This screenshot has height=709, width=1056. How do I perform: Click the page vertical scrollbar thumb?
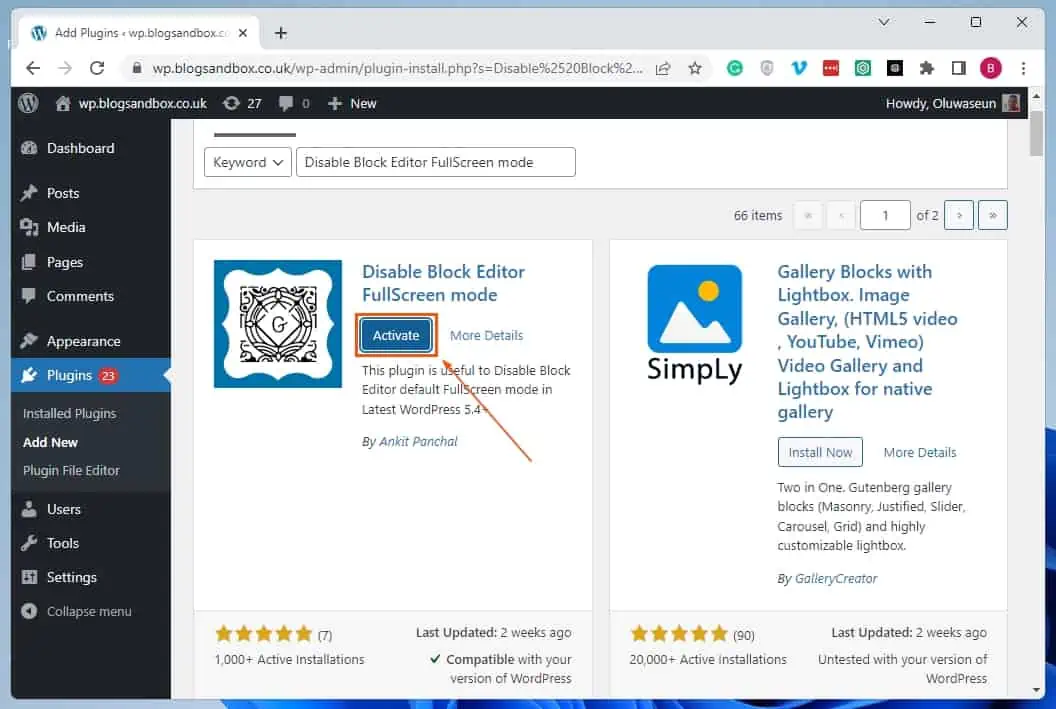[x=1036, y=133]
